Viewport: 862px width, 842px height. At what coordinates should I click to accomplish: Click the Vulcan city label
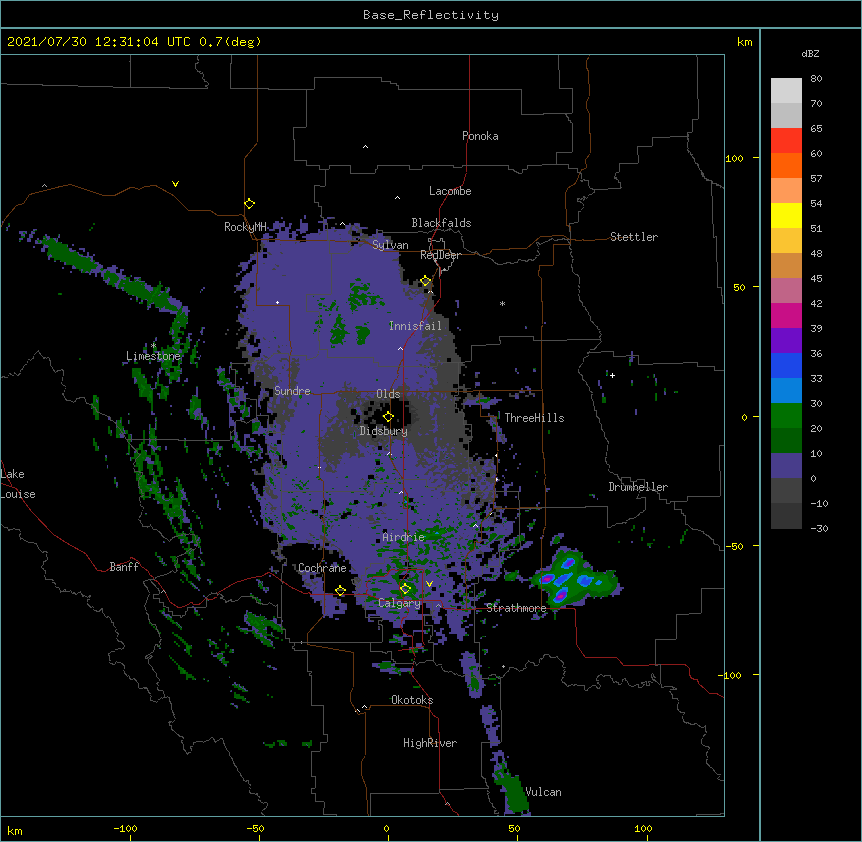click(543, 792)
